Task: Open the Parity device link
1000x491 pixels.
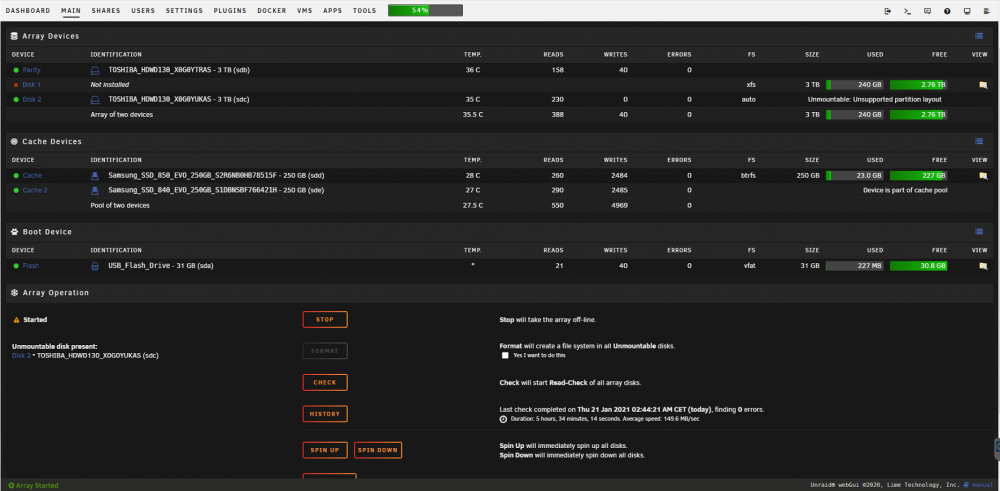Action: click(31, 70)
